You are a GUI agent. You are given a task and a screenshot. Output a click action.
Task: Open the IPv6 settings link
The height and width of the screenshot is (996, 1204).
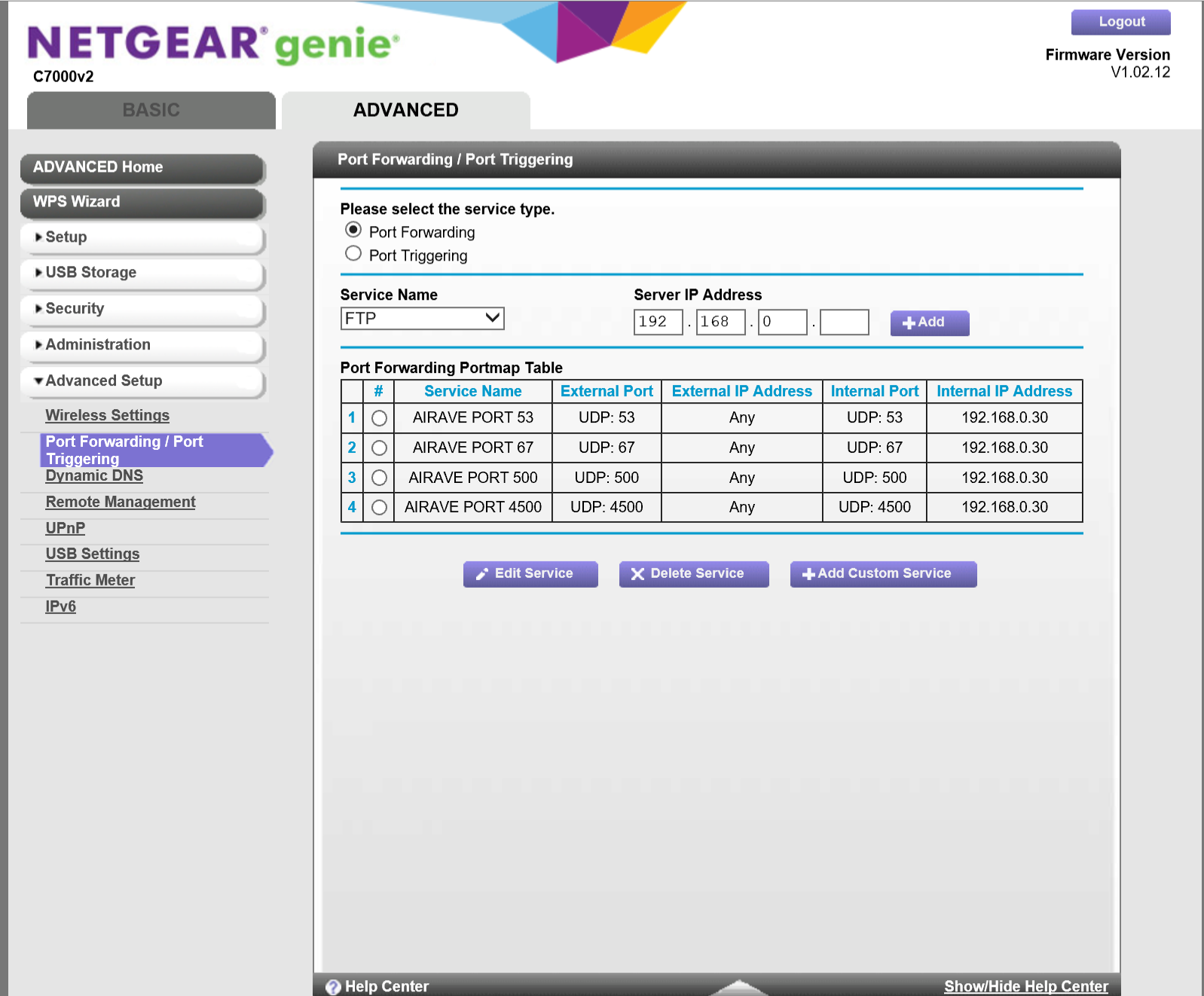point(61,606)
